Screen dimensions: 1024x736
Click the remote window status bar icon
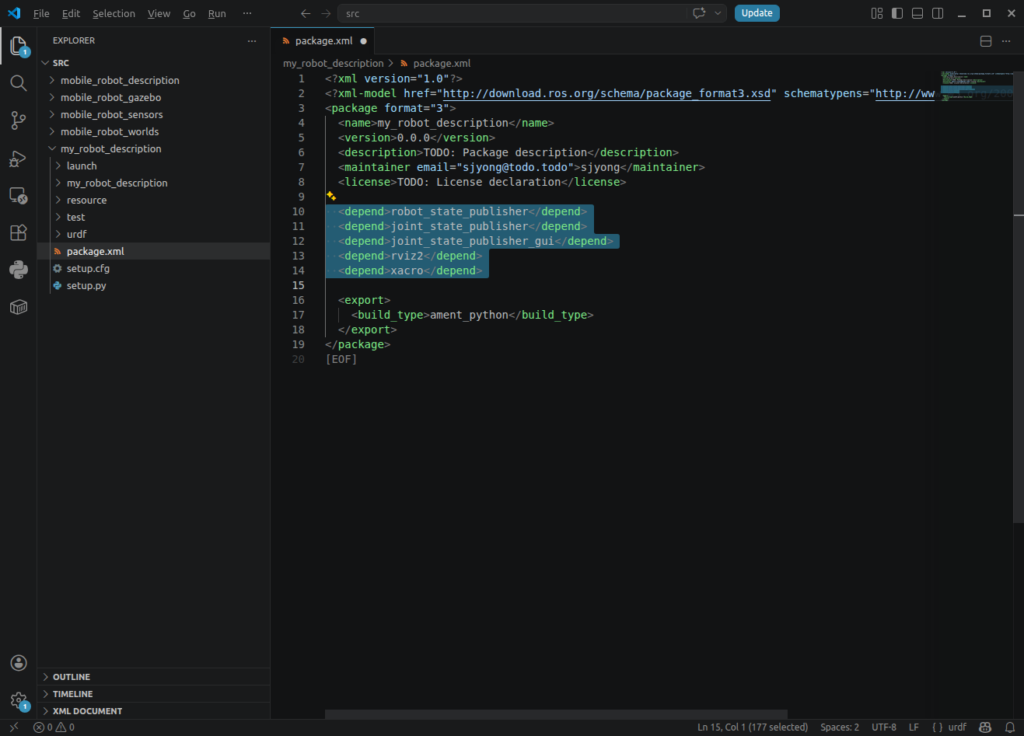[x=14, y=727]
